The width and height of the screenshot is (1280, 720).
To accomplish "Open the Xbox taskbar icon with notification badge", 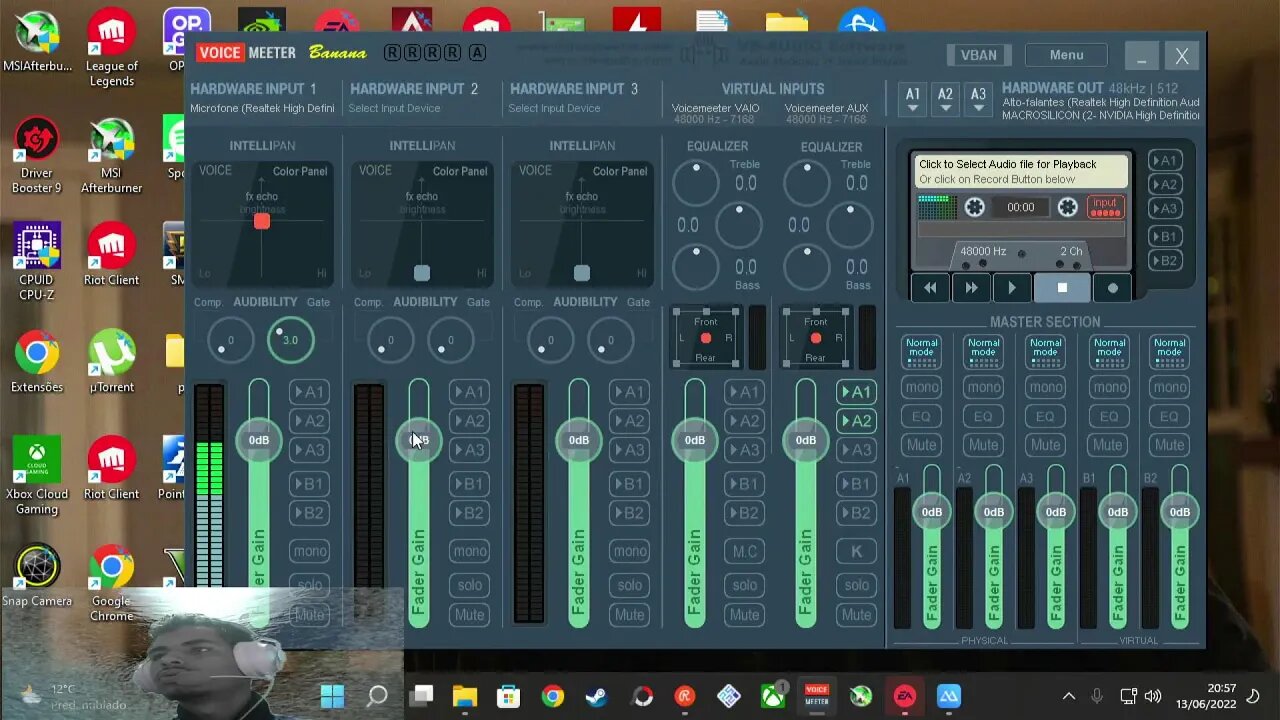I will (x=773, y=696).
